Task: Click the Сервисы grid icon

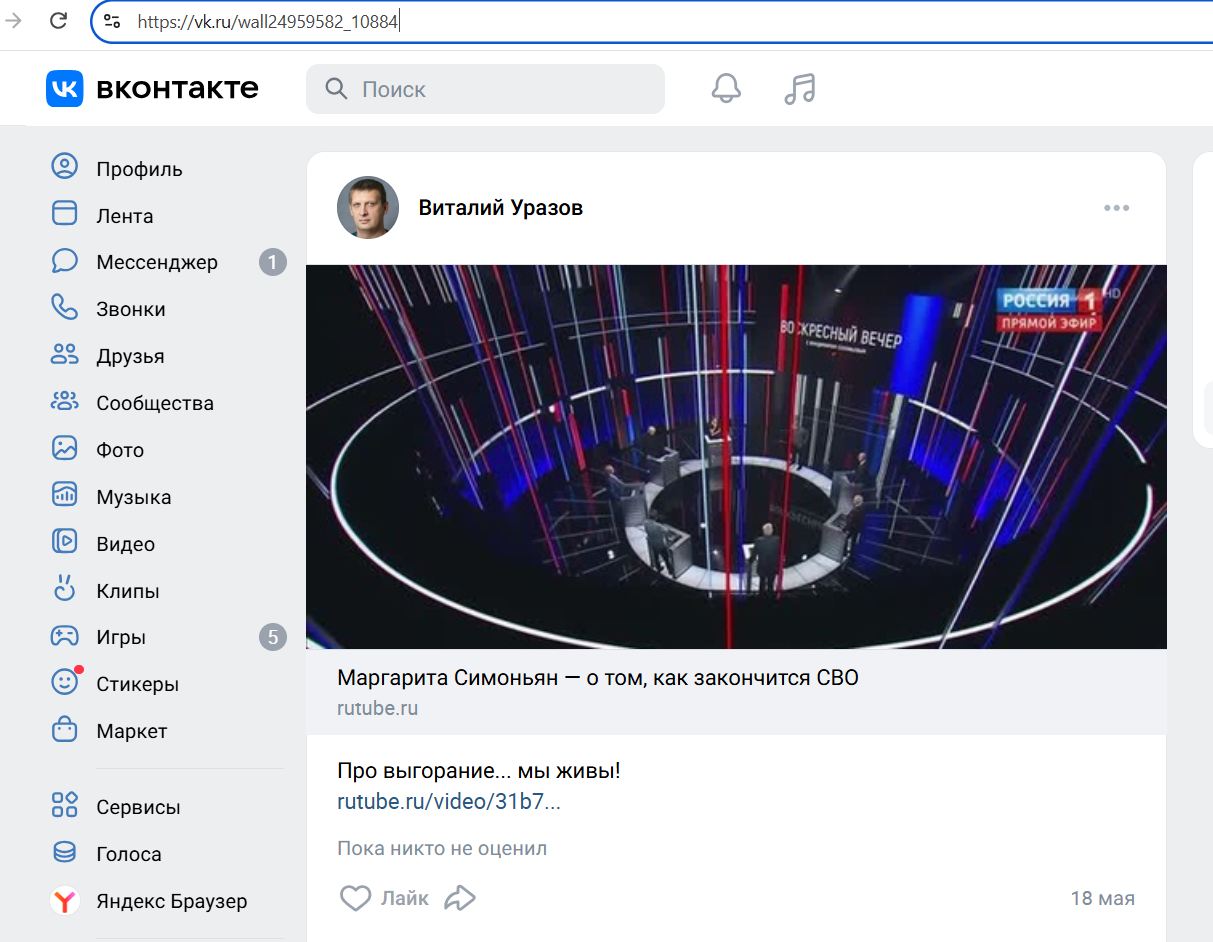Action: pos(64,806)
